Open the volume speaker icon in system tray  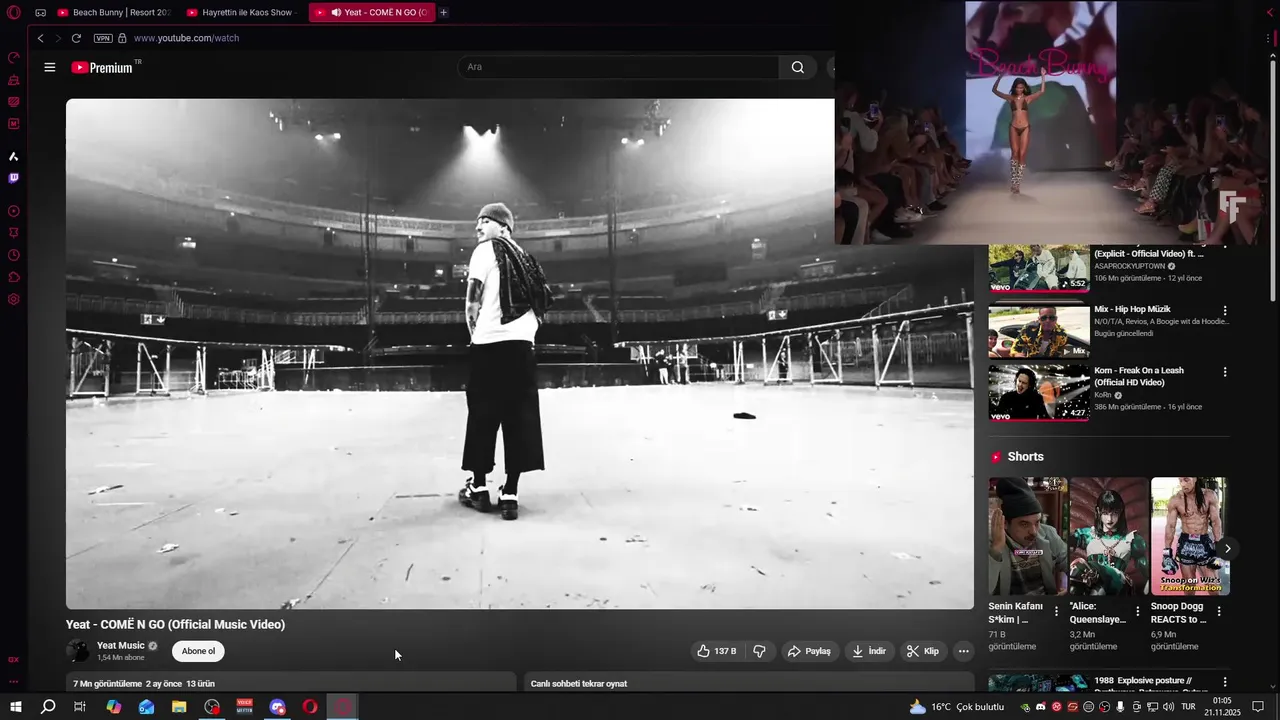(1168, 707)
